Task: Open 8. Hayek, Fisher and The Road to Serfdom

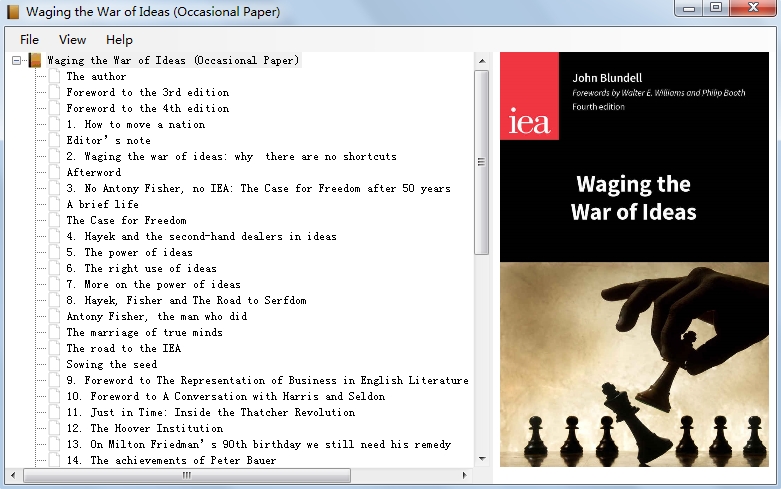Action: (x=186, y=300)
